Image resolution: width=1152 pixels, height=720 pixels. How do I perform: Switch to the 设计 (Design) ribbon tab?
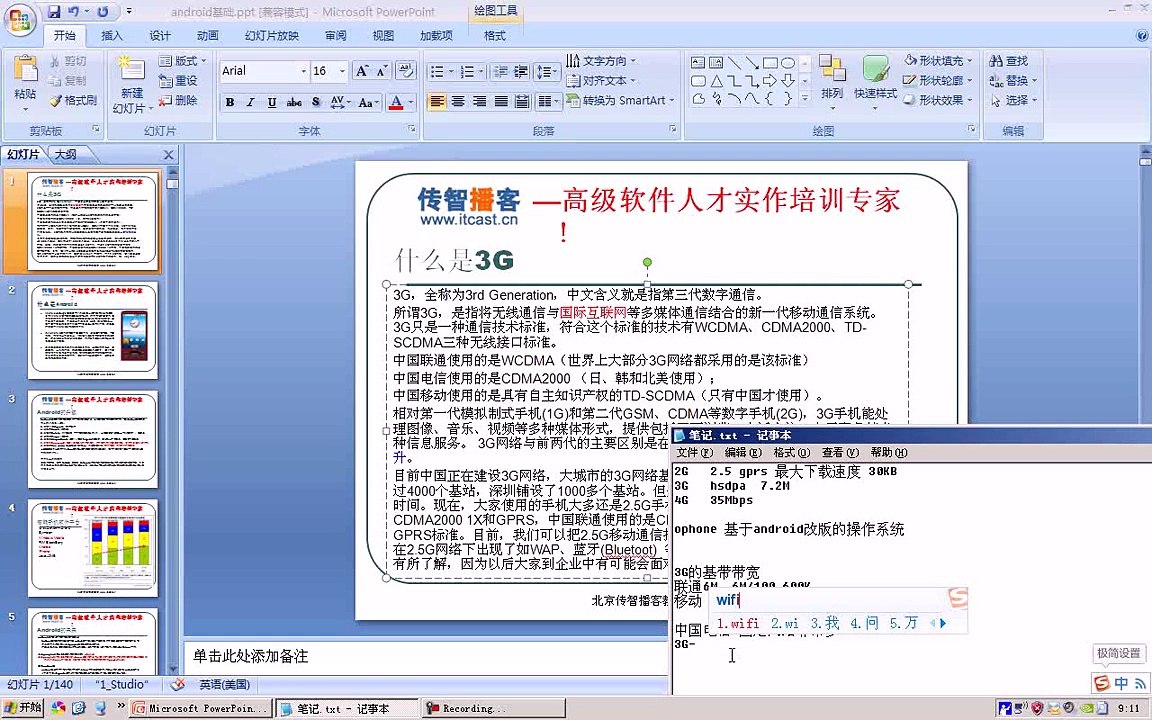pos(159,35)
